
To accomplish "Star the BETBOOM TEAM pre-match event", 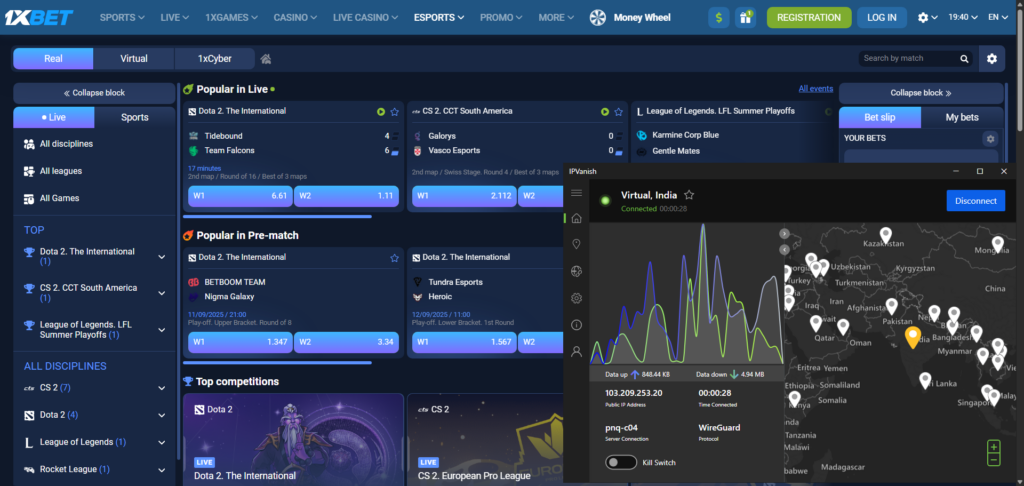I will [394, 258].
